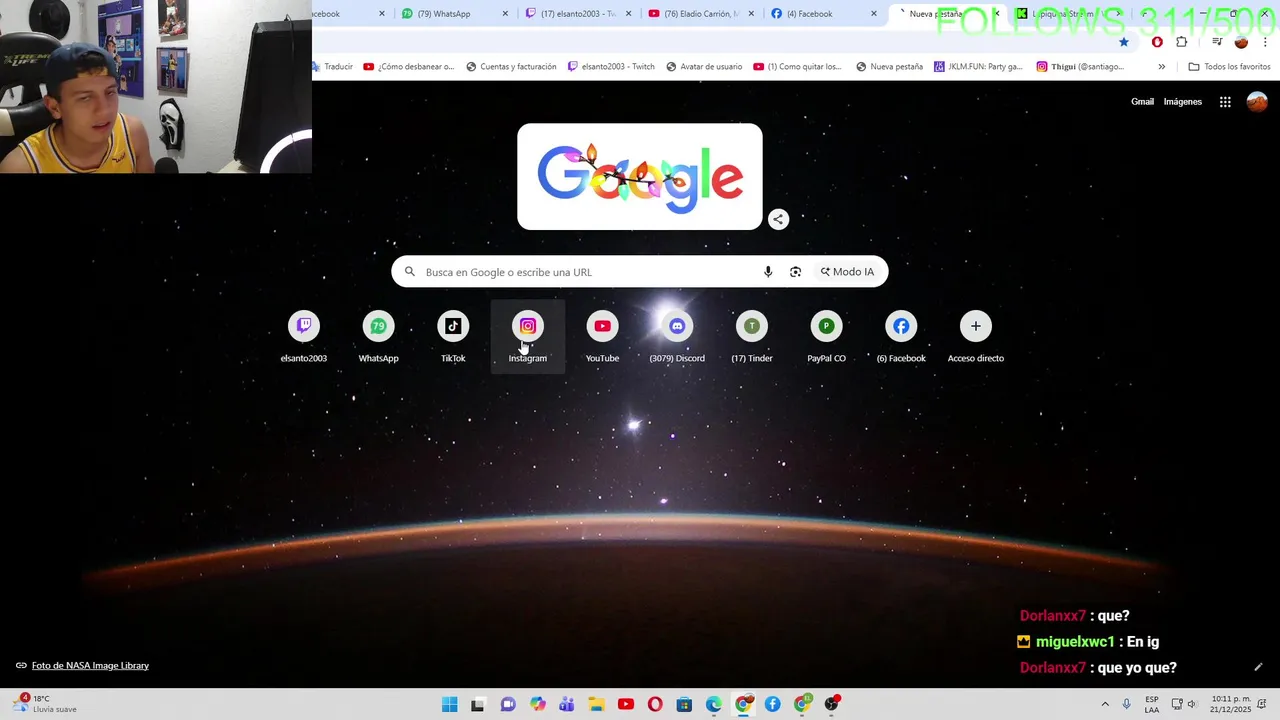1280x720 pixels.
Task: Open the (1) Como quitar los... bookmark
Action: [797, 67]
